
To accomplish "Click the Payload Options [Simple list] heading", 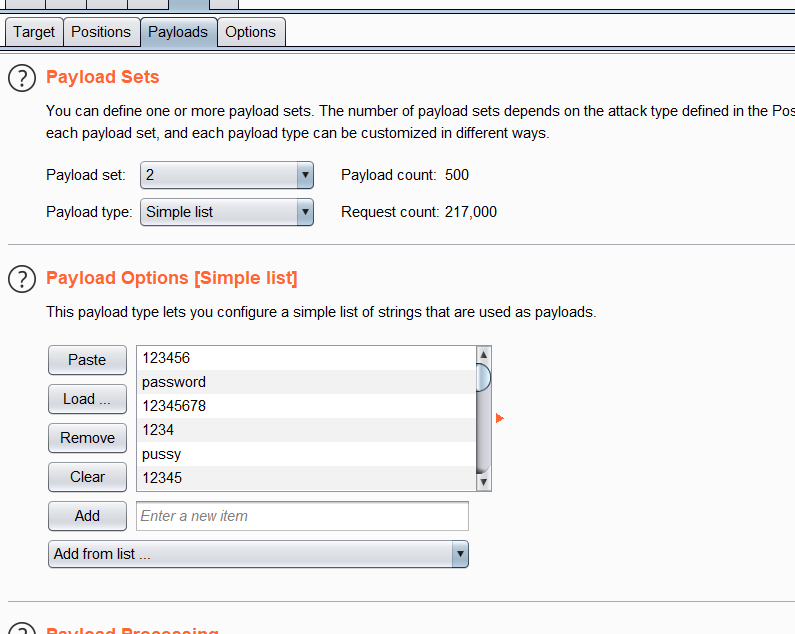I will coord(171,278).
